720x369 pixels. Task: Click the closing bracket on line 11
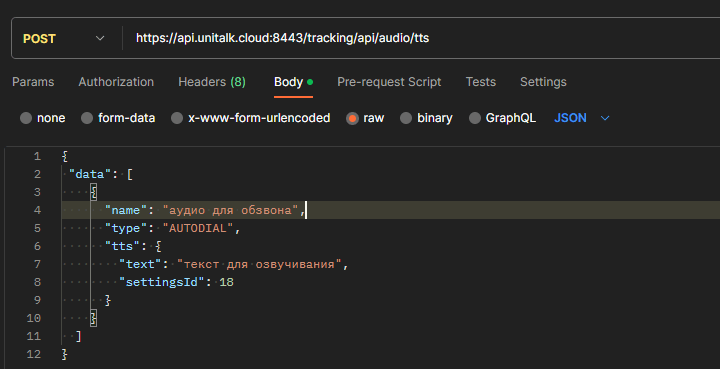coord(79,336)
